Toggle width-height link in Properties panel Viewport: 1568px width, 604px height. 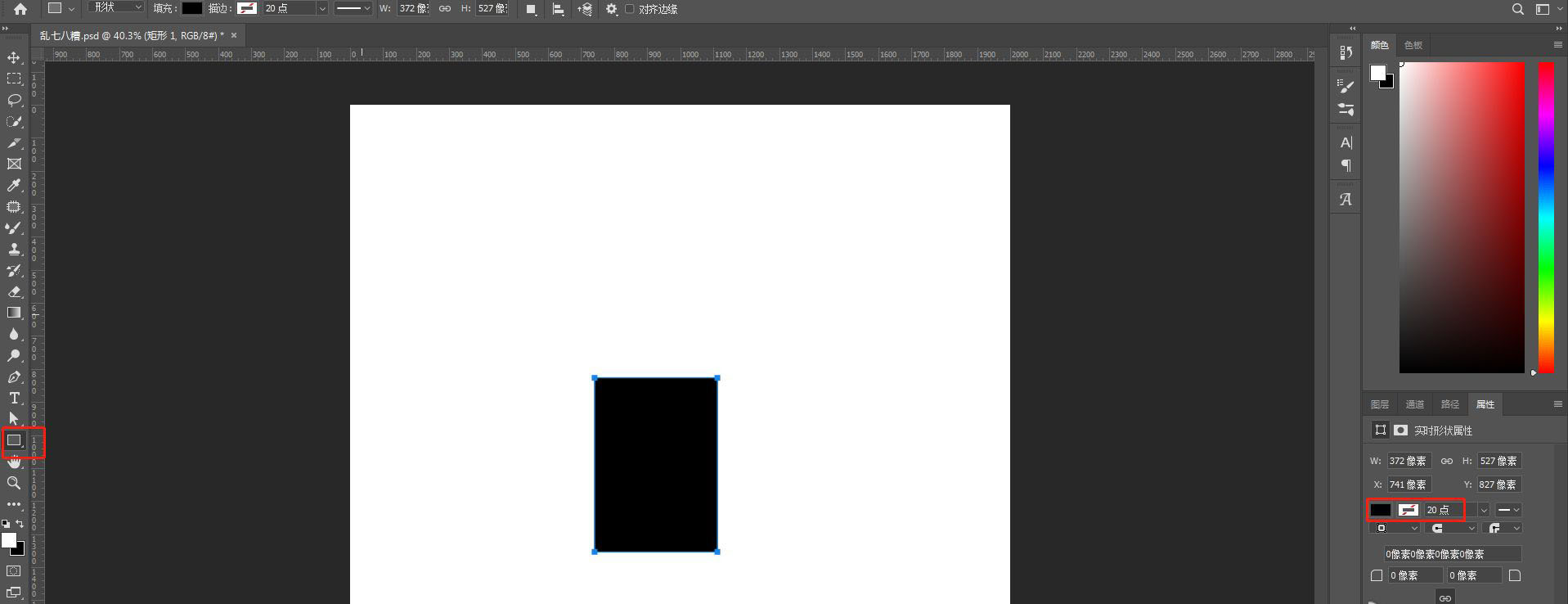1446,461
